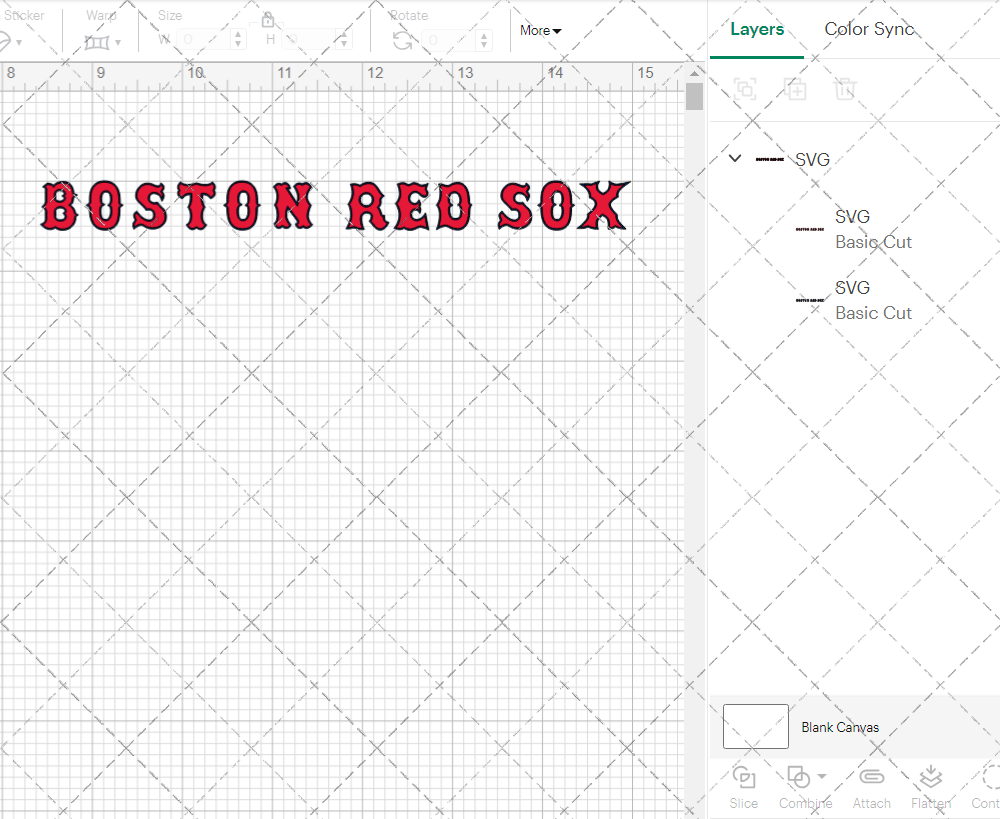Click the Duplicate icon in the Layers panel
1000x819 pixels.
tap(795, 89)
